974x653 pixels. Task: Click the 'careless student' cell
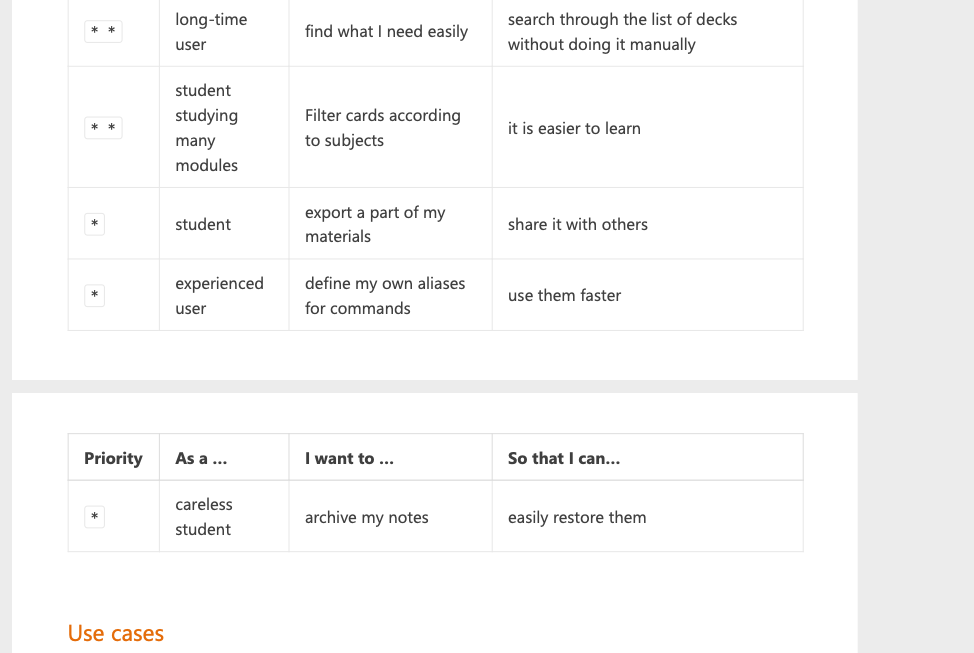pos(204,517)
